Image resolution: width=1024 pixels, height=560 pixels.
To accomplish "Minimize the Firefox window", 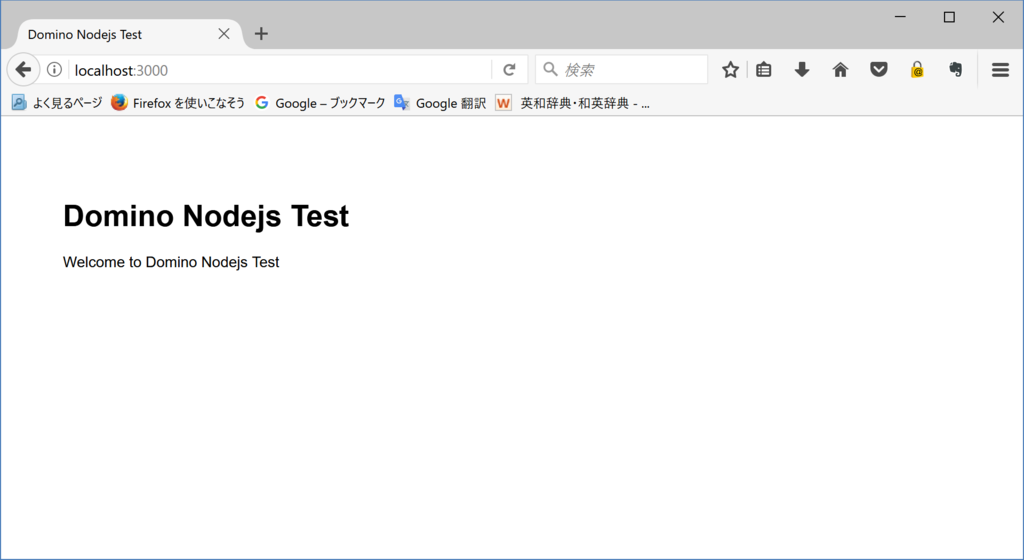I will [900, 17].
